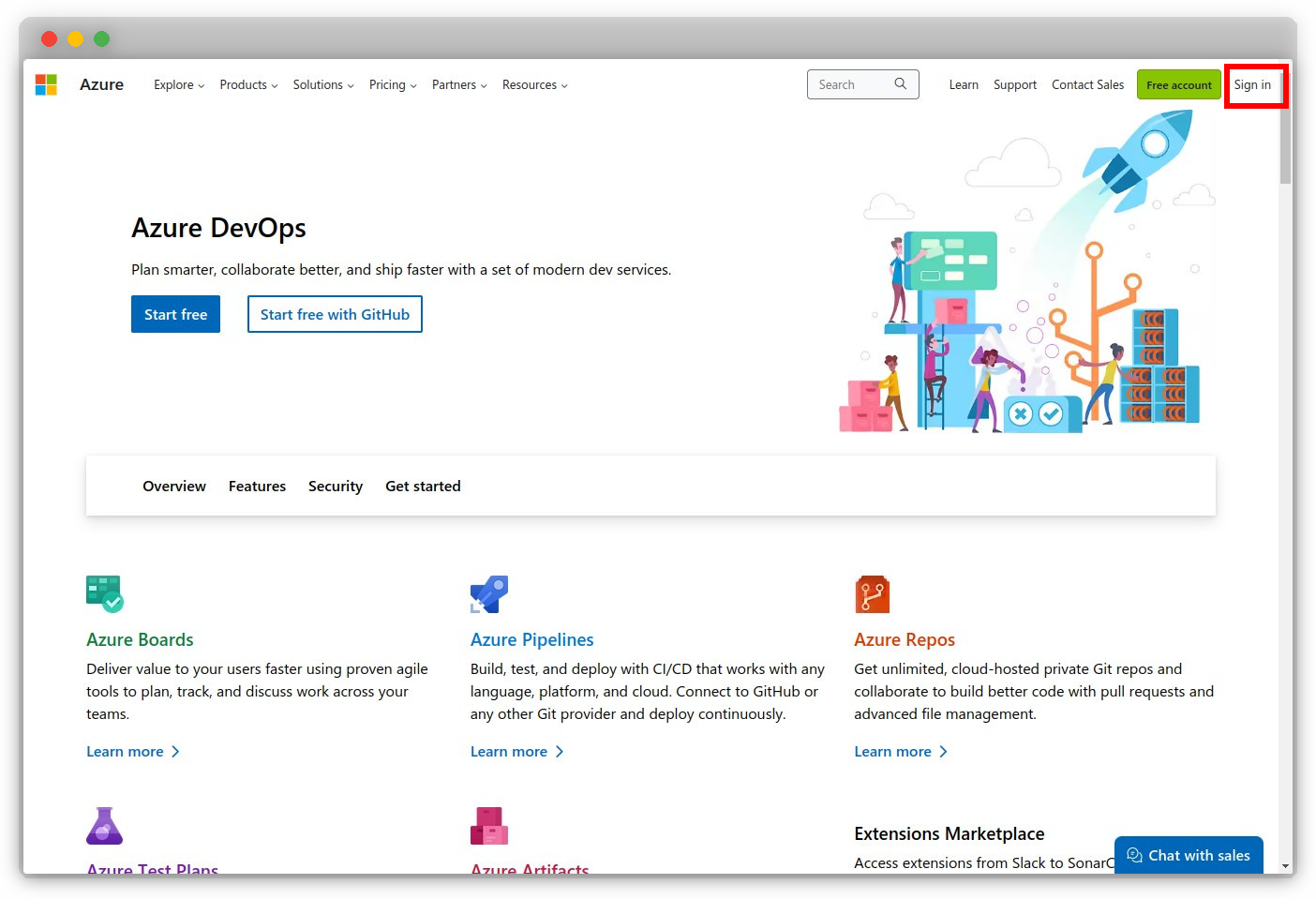Viewport: 1316px width, 899px height.
Task: Click Start free with GitHub button
Action: pos(335,314)
